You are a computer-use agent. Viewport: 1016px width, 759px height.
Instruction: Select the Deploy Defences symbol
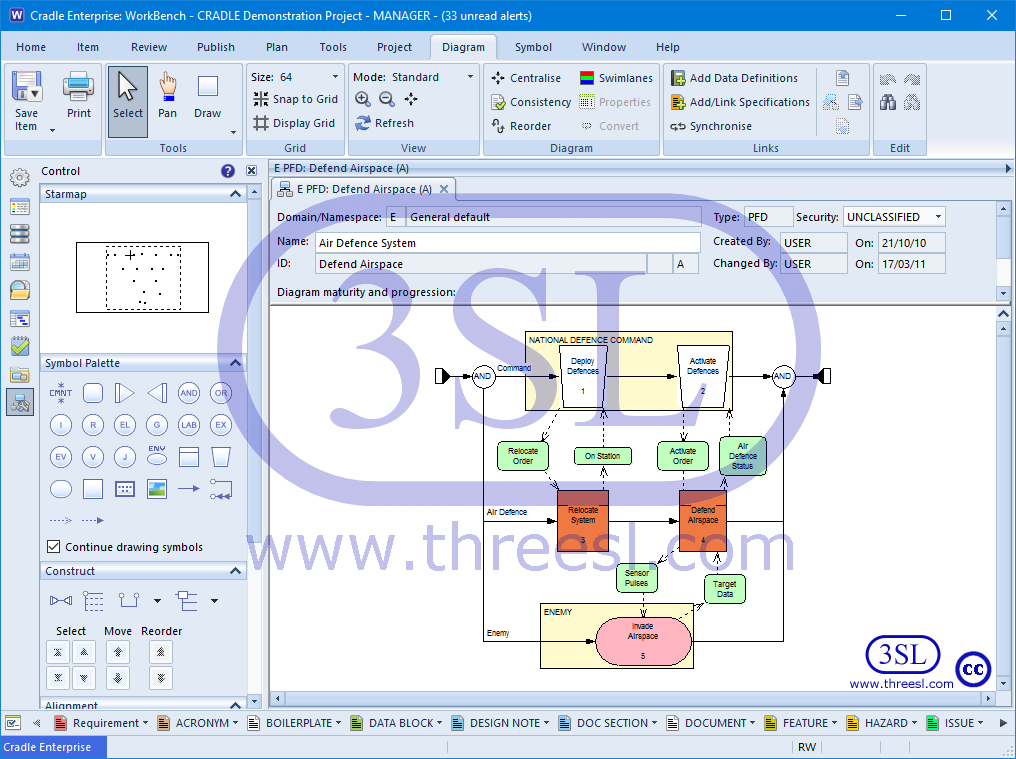click(x=583, y=377)
